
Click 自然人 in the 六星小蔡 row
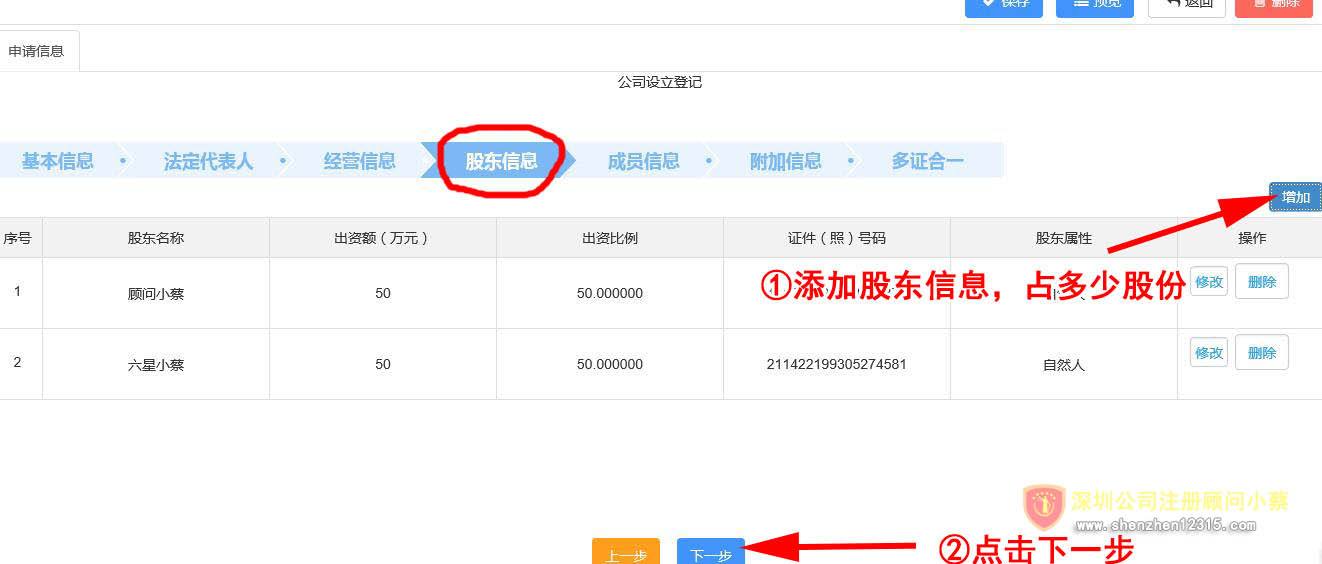1064,365
